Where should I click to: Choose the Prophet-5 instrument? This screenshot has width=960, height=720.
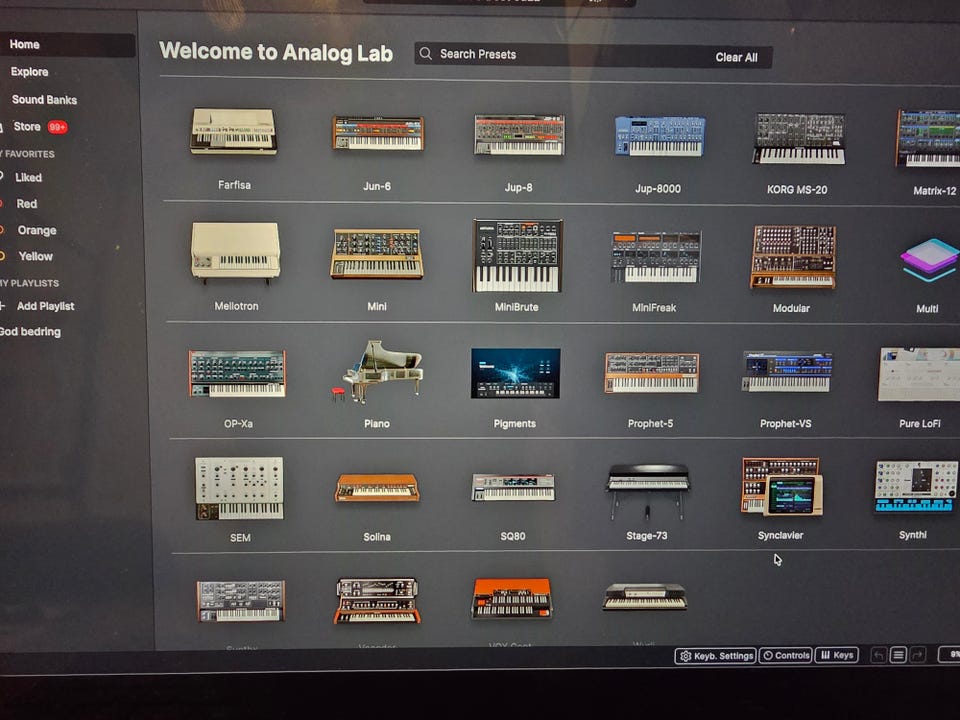651,372
